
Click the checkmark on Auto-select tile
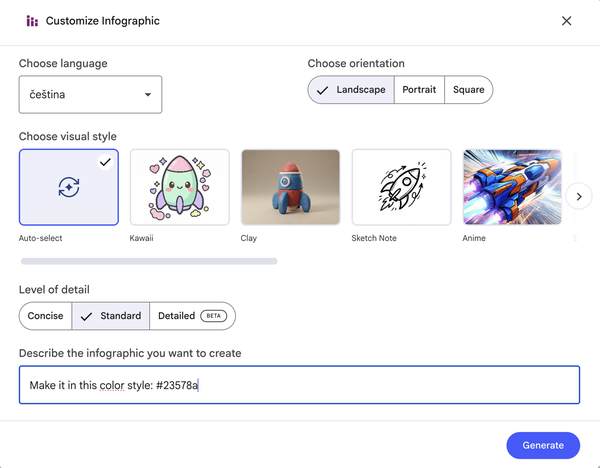click(105, 162)
